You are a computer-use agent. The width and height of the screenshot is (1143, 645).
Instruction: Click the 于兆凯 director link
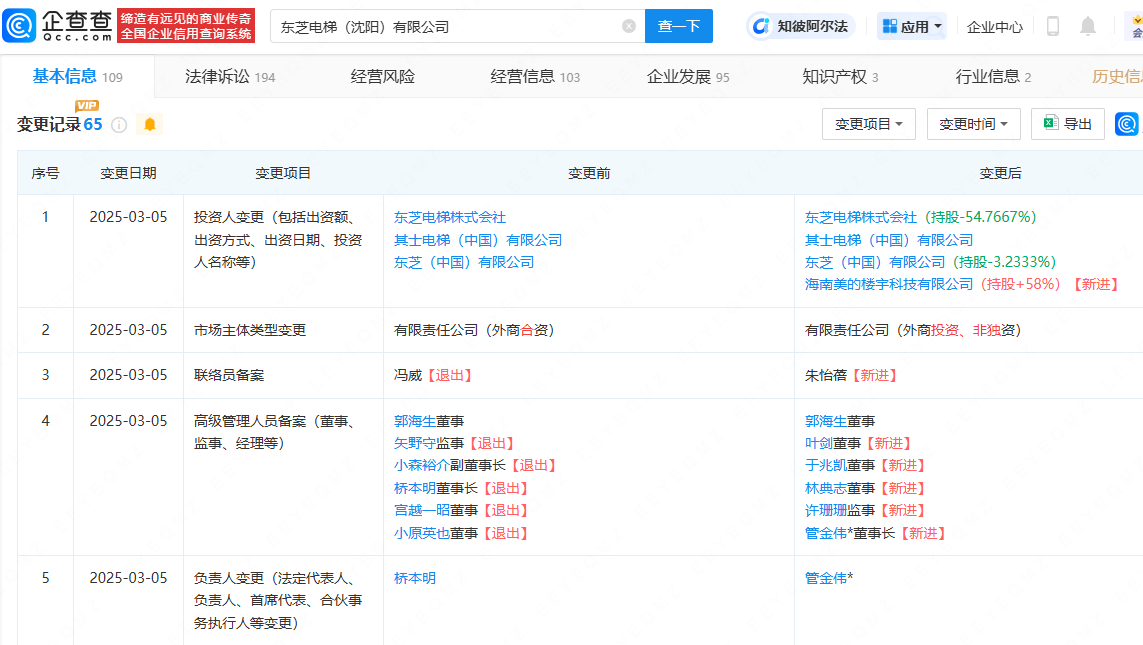[x=826, y=465]
